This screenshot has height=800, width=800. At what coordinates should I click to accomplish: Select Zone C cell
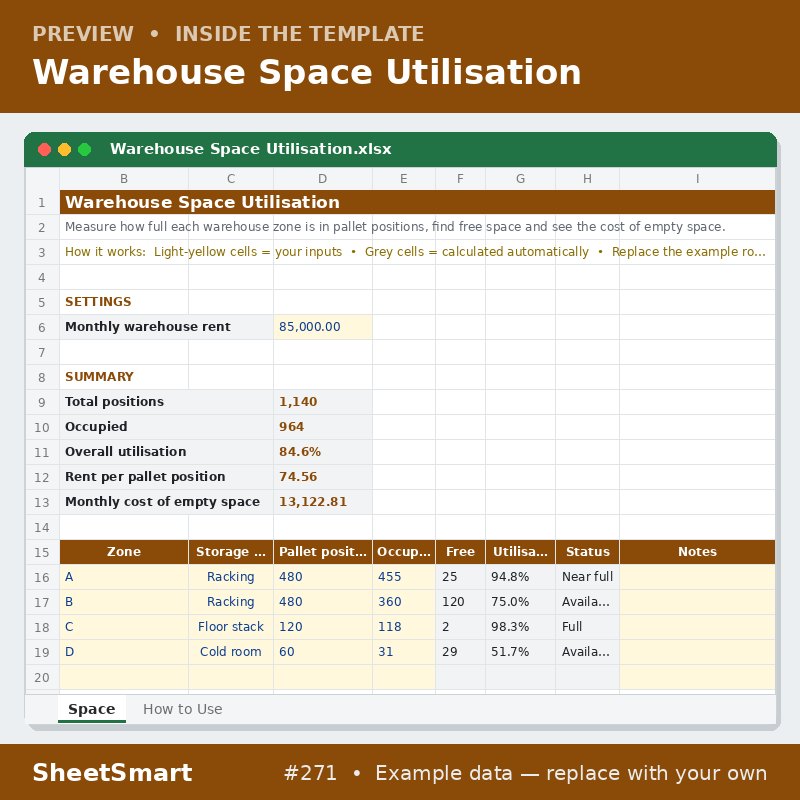[124, 627]
